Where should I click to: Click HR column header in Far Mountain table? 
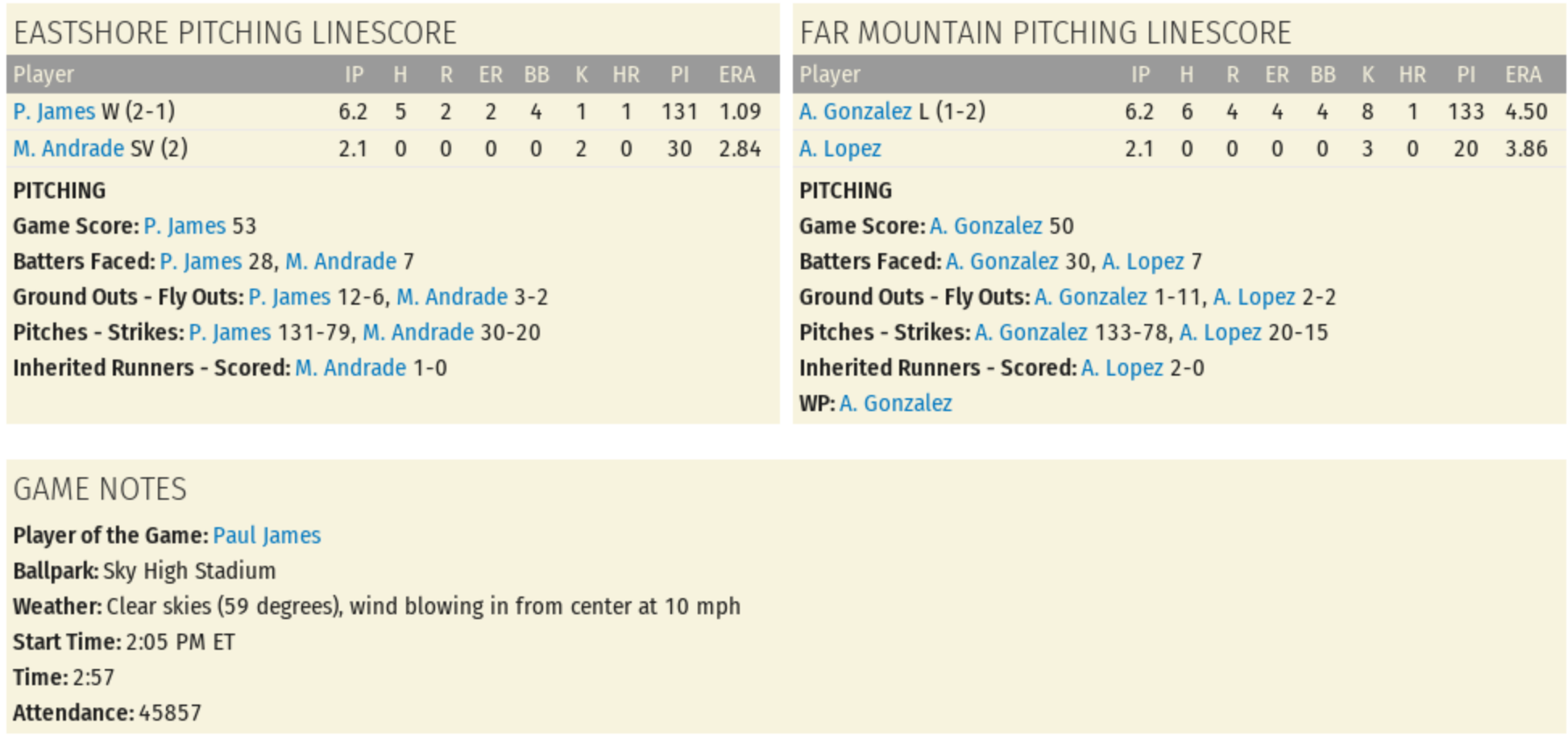click(x=1412, y=75)
